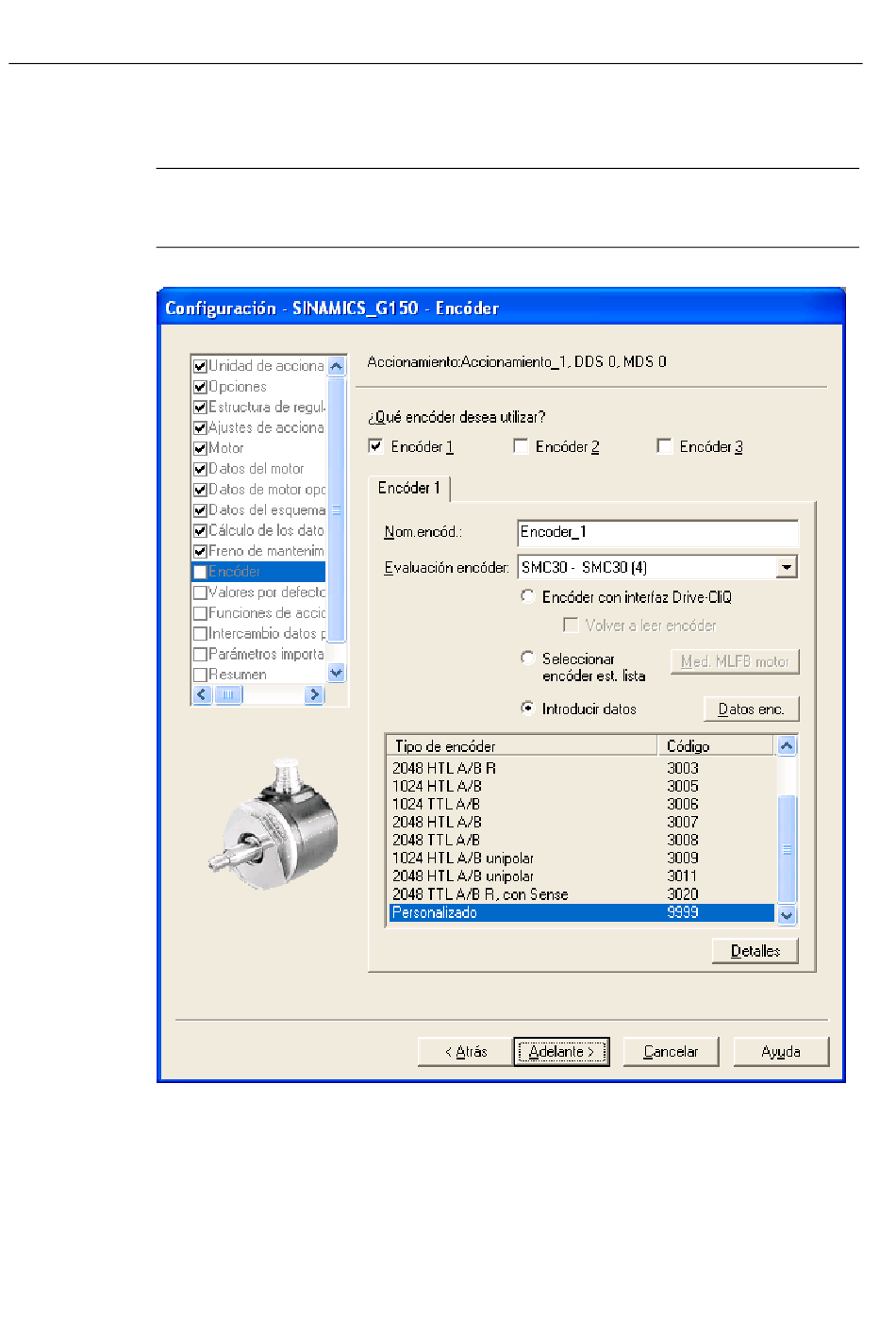Sort by Tipo de encóder column header

[x=522, y=745]
